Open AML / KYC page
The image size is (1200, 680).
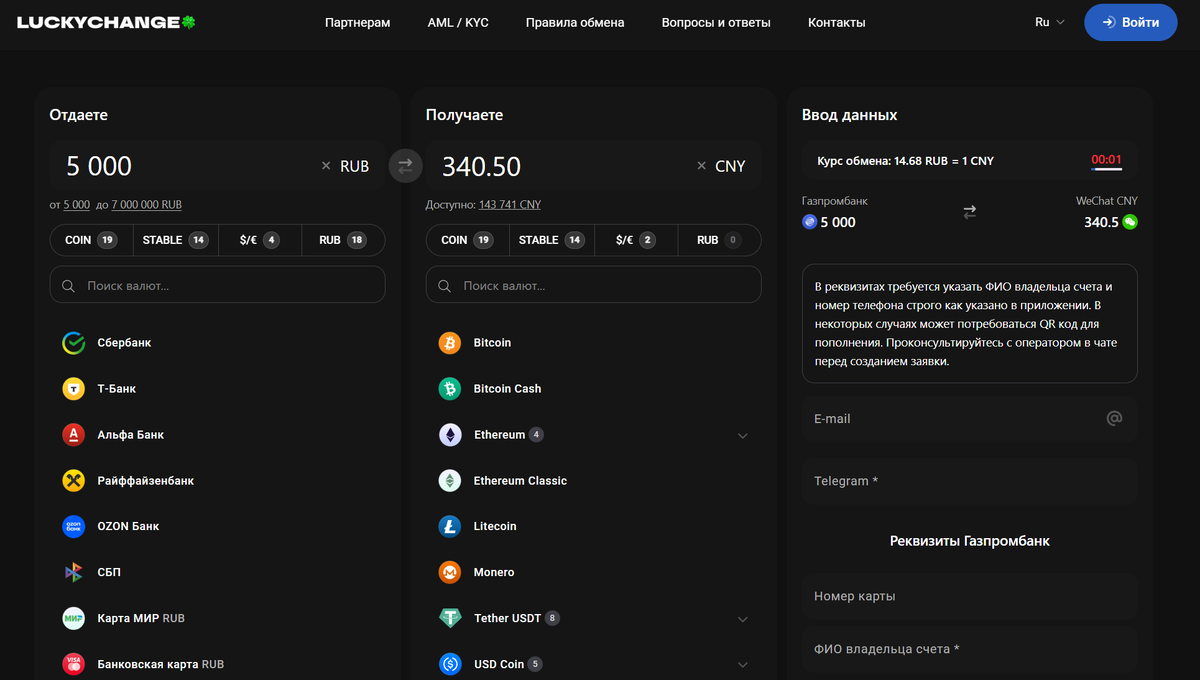pos(458,22)
